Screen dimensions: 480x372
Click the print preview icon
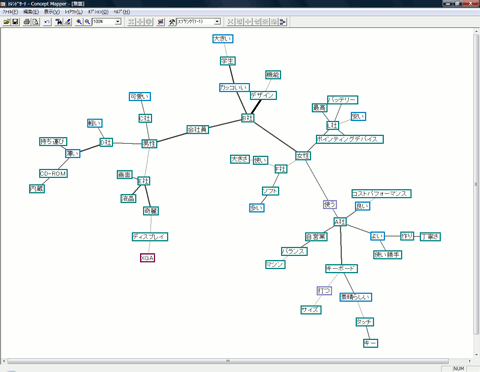(35, 22)
